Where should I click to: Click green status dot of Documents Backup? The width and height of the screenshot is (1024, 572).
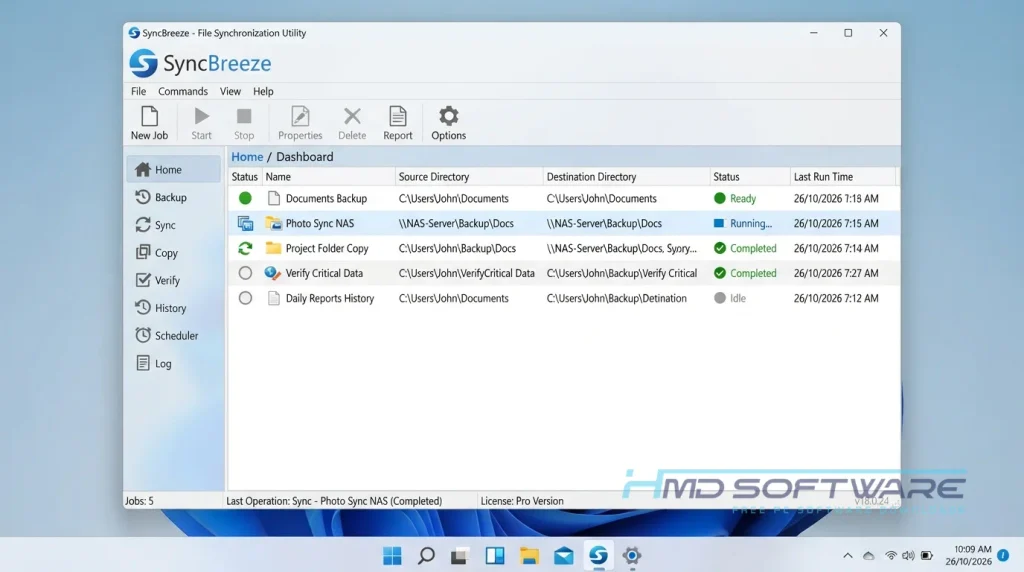(x=245, y=198)
